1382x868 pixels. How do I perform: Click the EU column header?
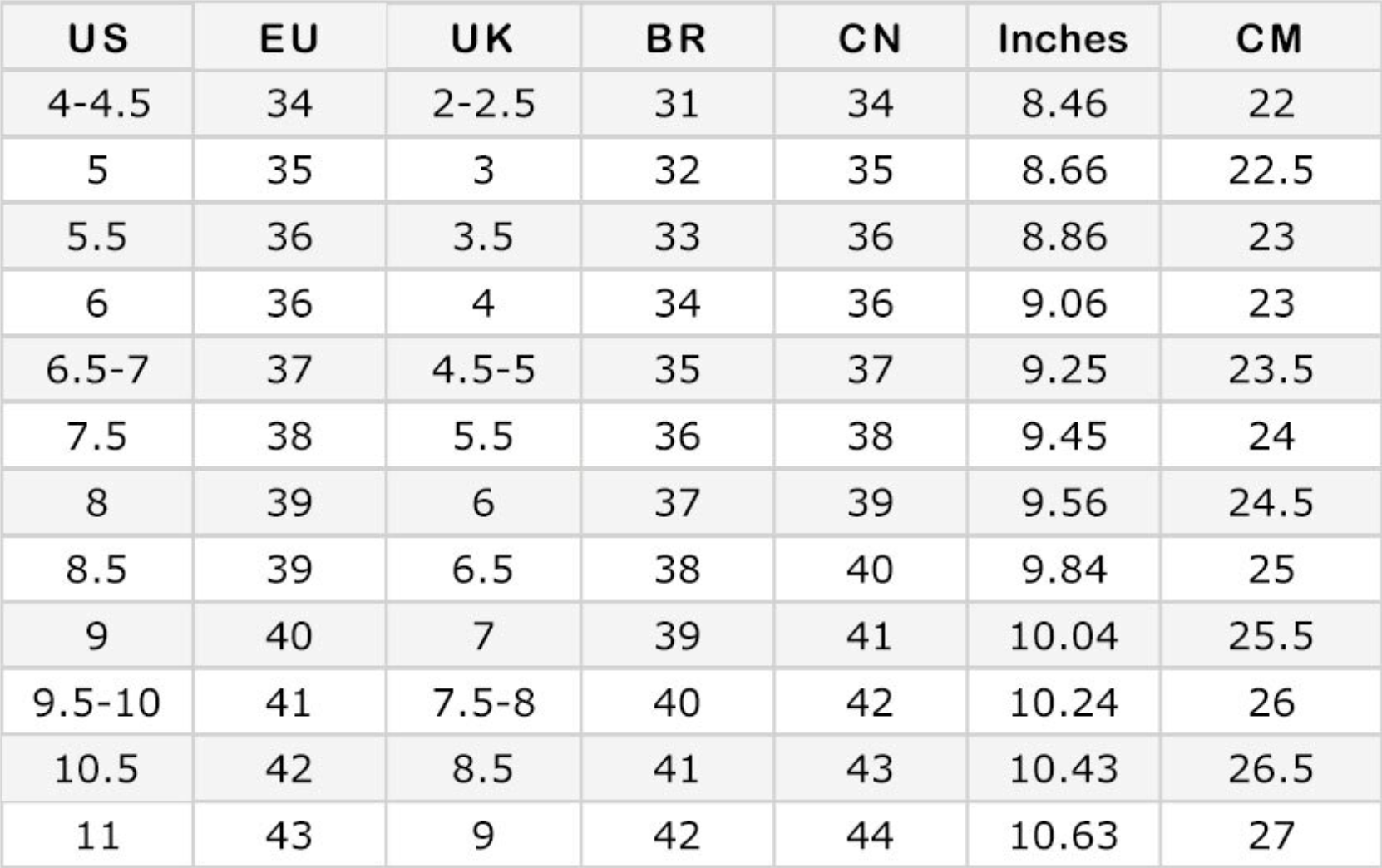pyautogui.click(x=289, y=38)
